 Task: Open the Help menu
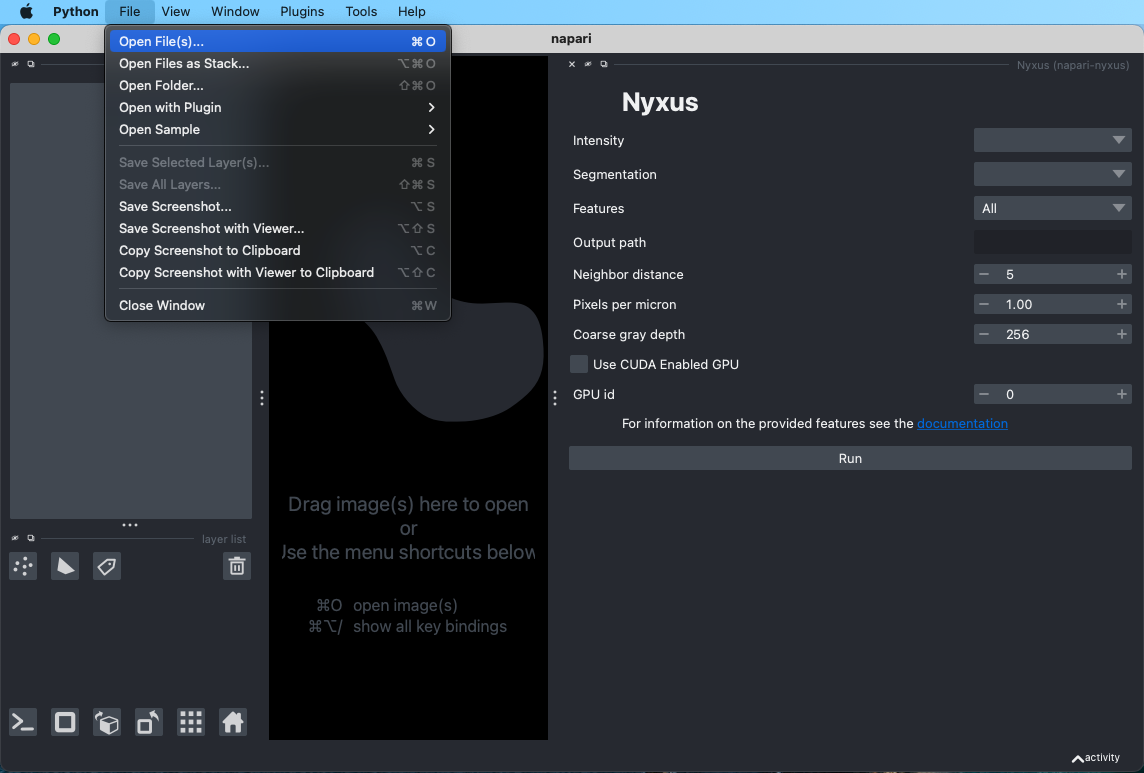coord(411,12)
